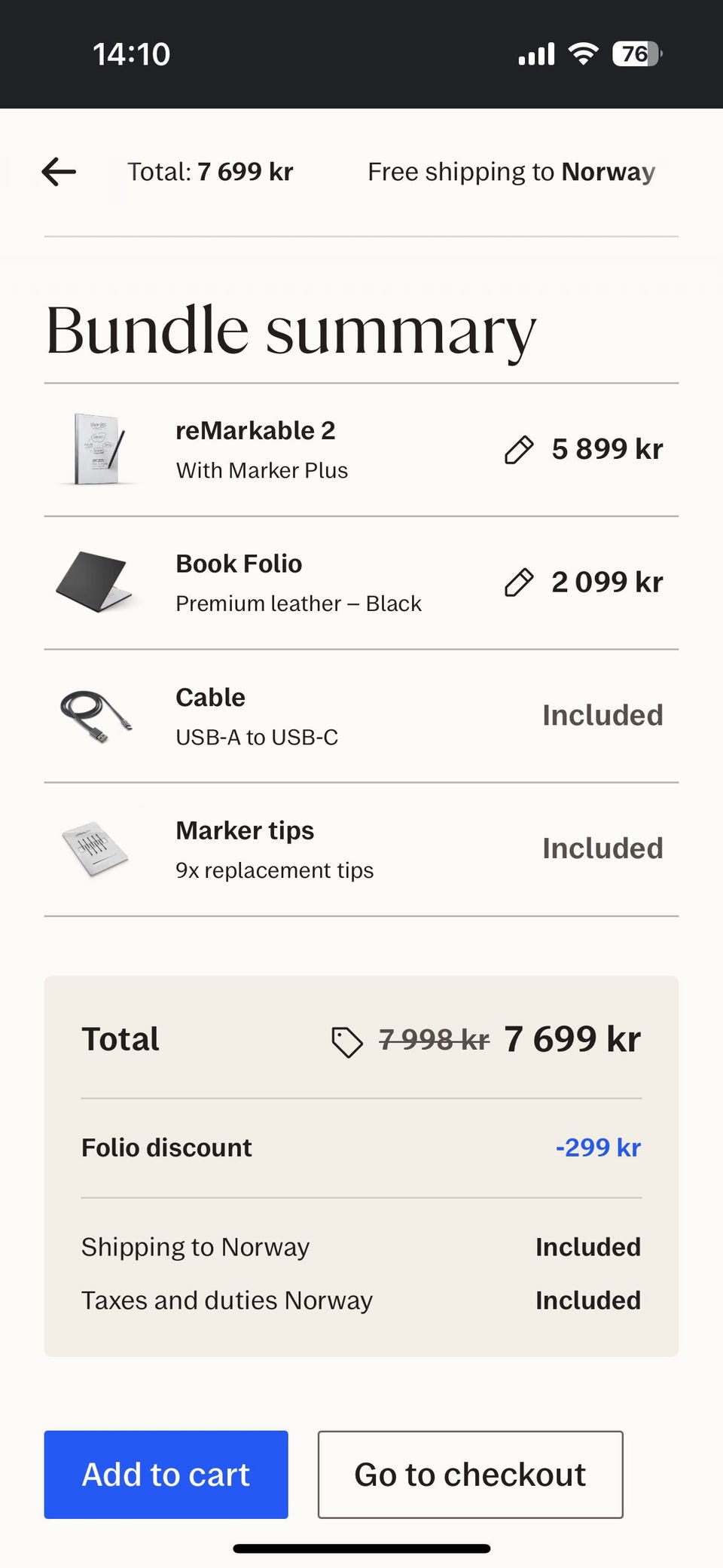Edit Book Folio using pencil icon
The width and height of the screenshot is (723, 1568).
click(519, 582)
